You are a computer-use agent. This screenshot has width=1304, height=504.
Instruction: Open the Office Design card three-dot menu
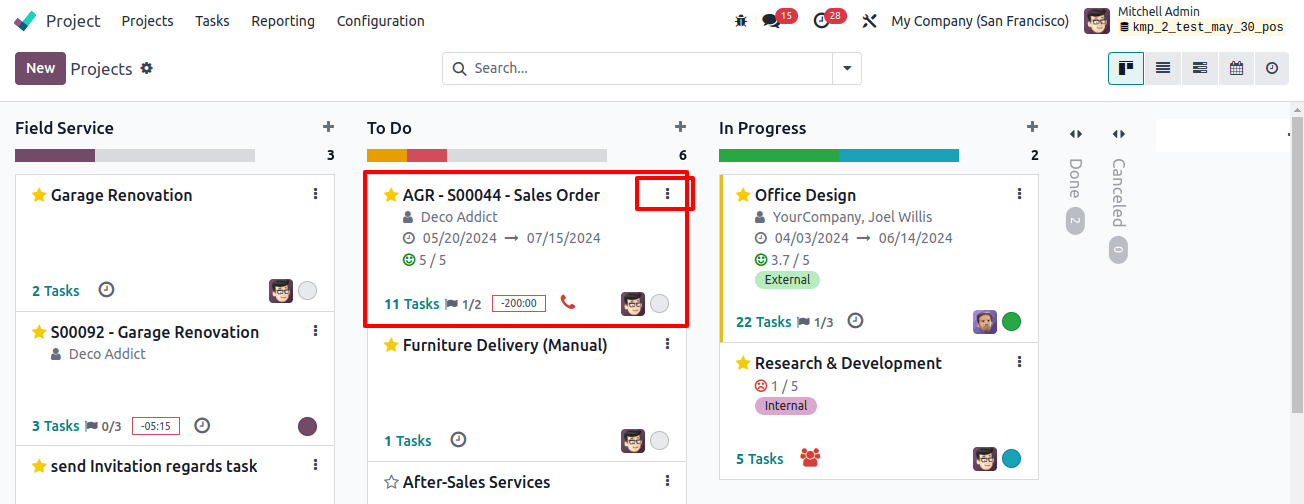(1020, 194)
